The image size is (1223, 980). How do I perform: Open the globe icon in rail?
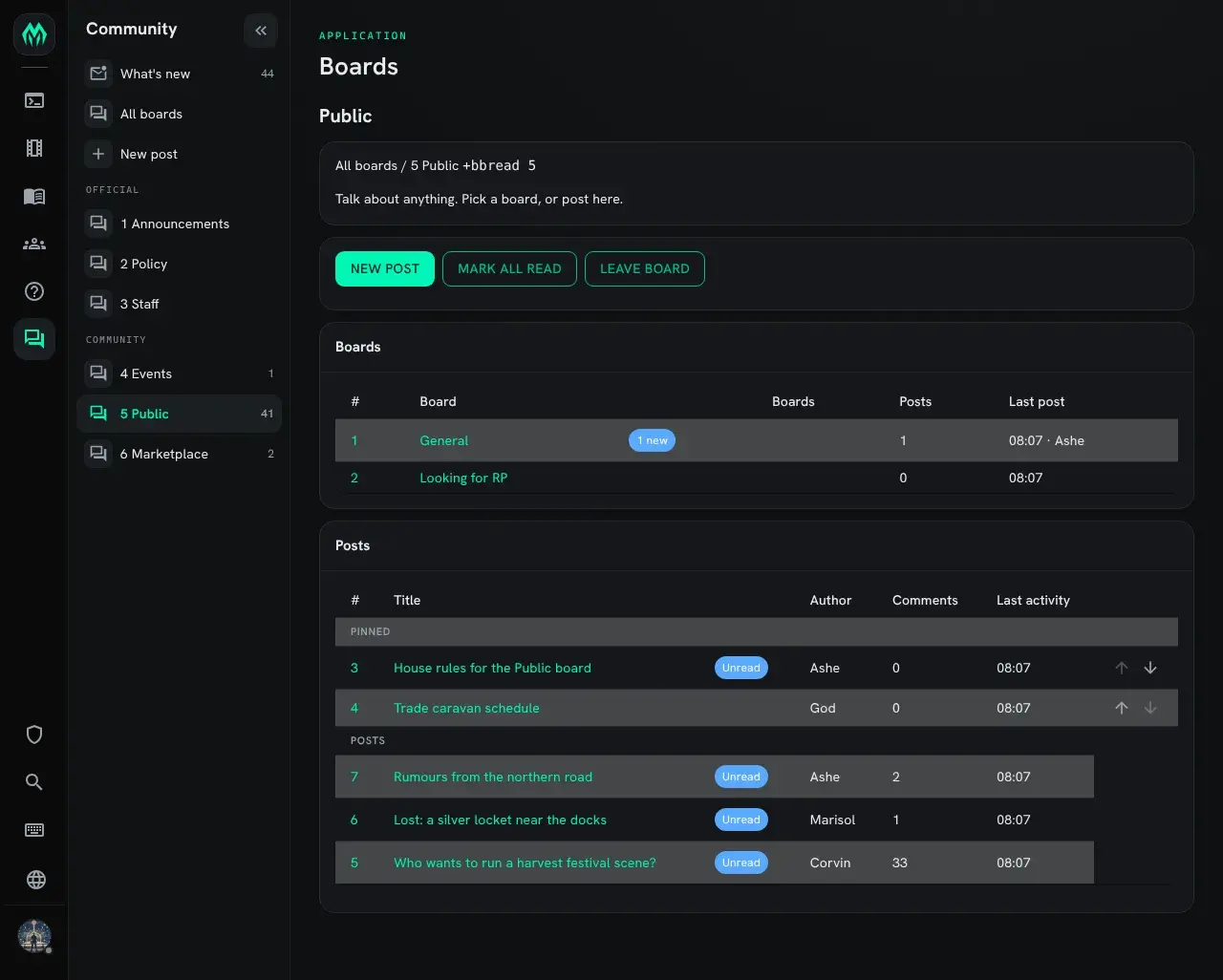34,880
